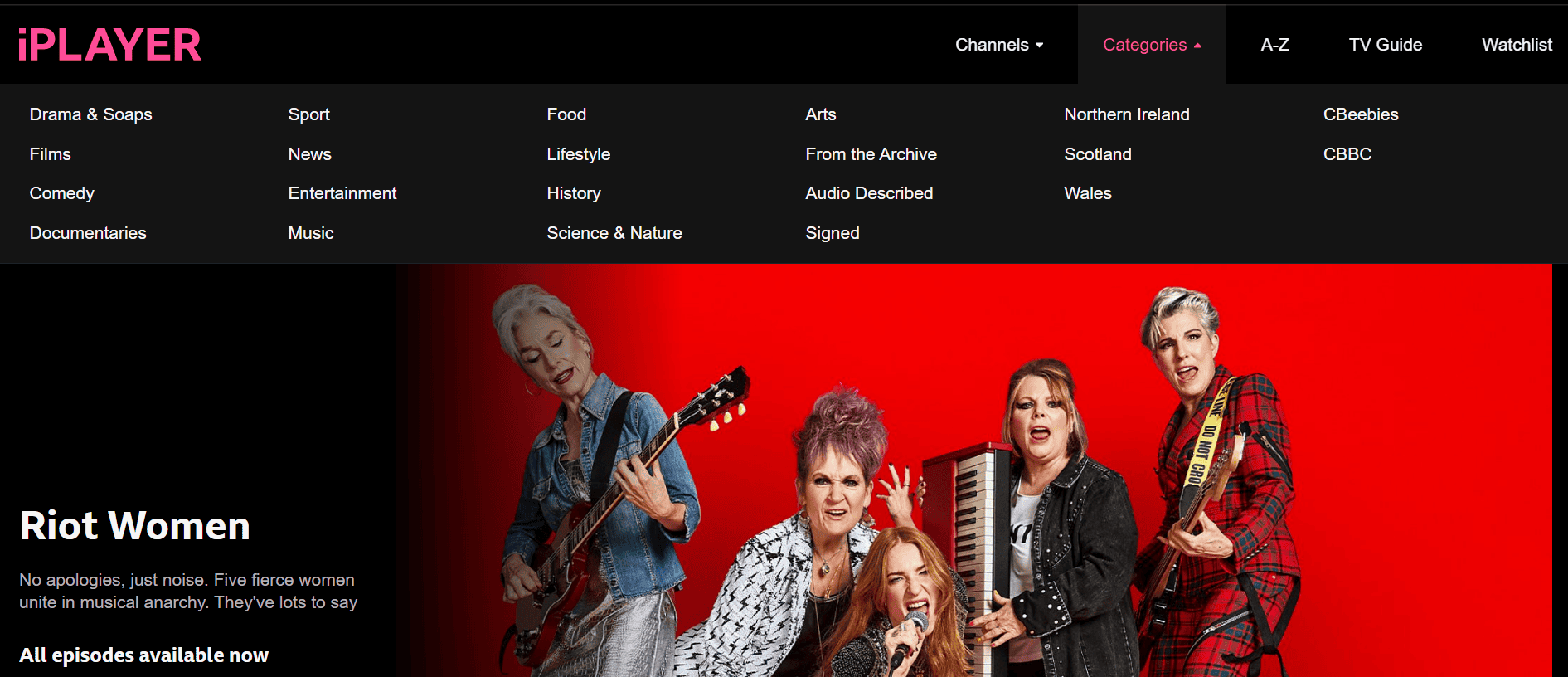Open the Riot Women band promotional image

(973, 470)
